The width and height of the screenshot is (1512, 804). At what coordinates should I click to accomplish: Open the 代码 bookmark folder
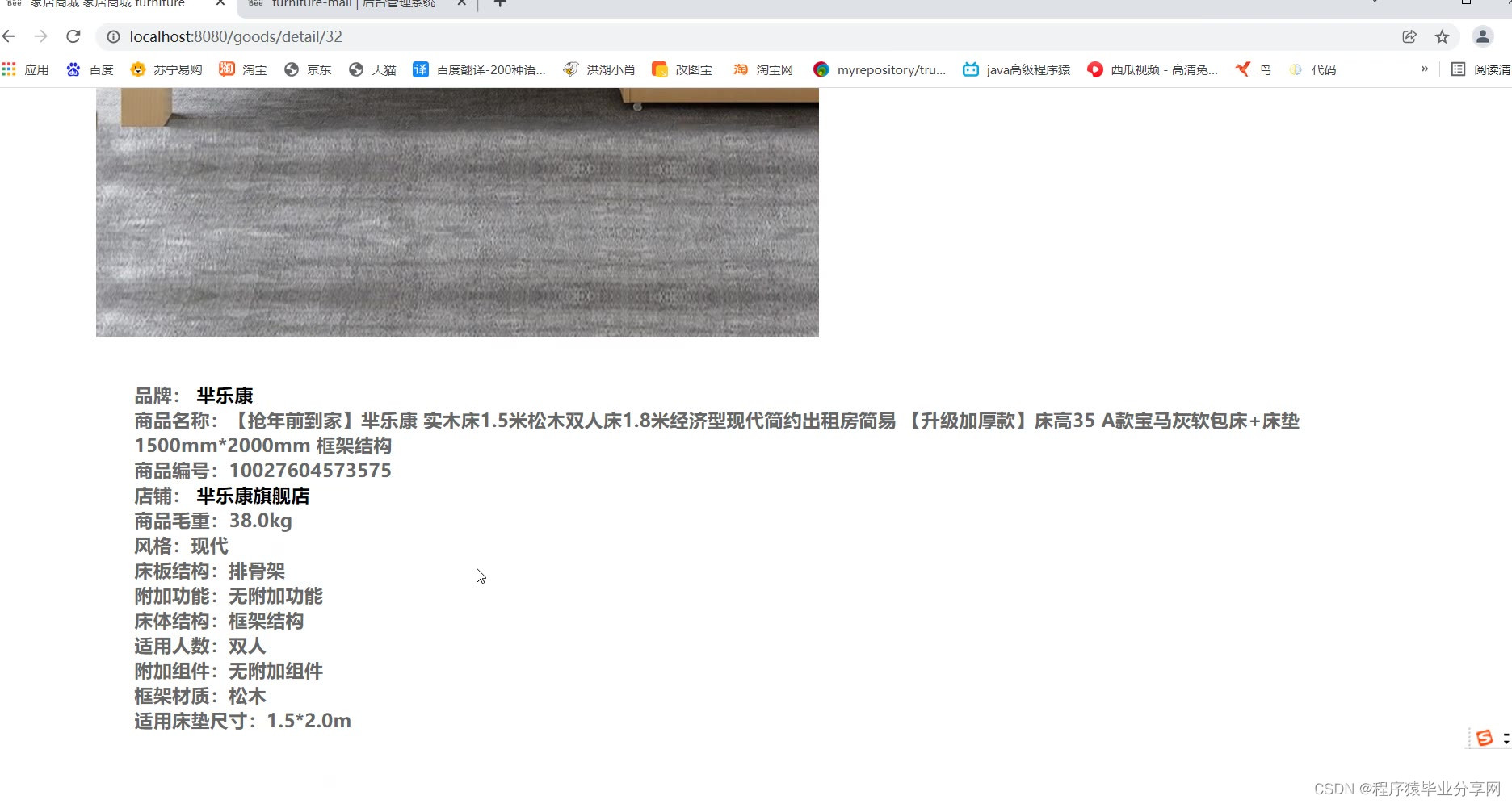(x=1312, y=69)
